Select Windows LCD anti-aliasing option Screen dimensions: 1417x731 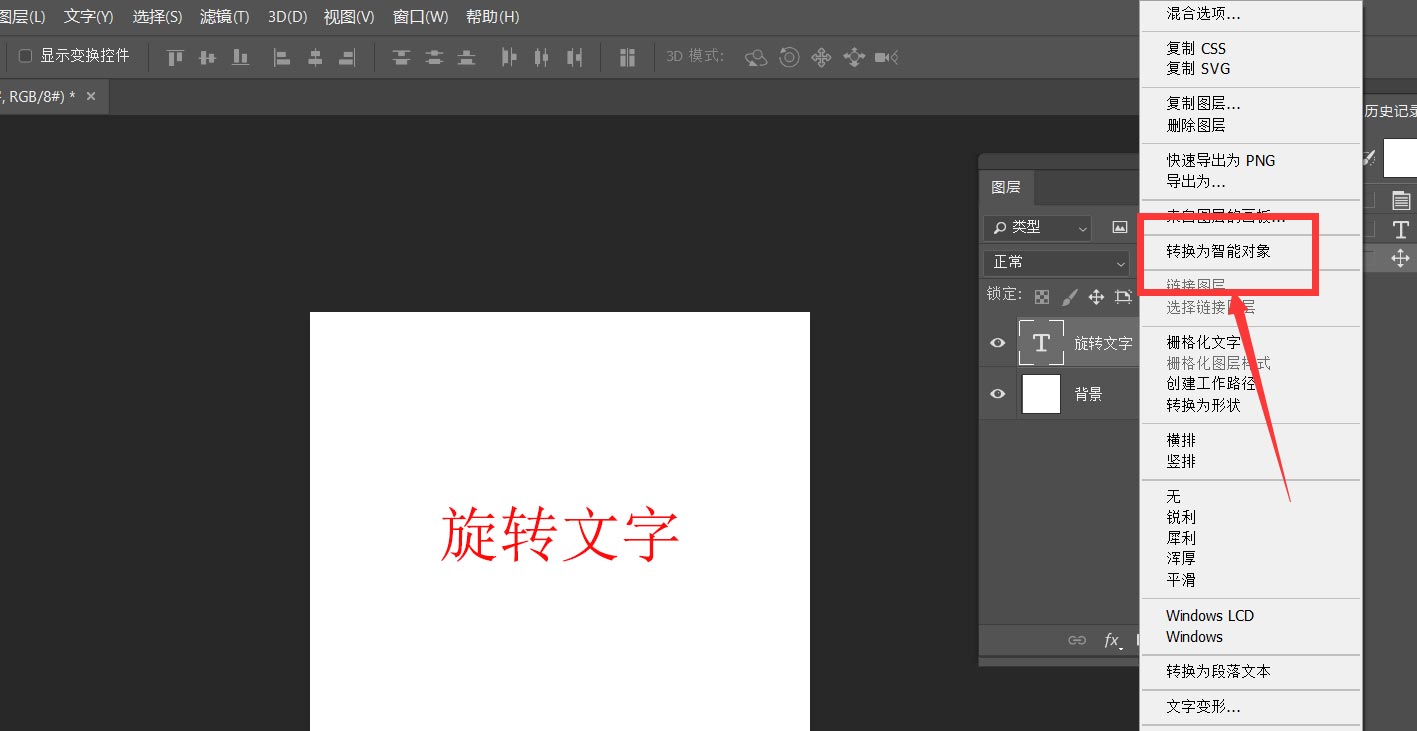(x=1209, y=615)
